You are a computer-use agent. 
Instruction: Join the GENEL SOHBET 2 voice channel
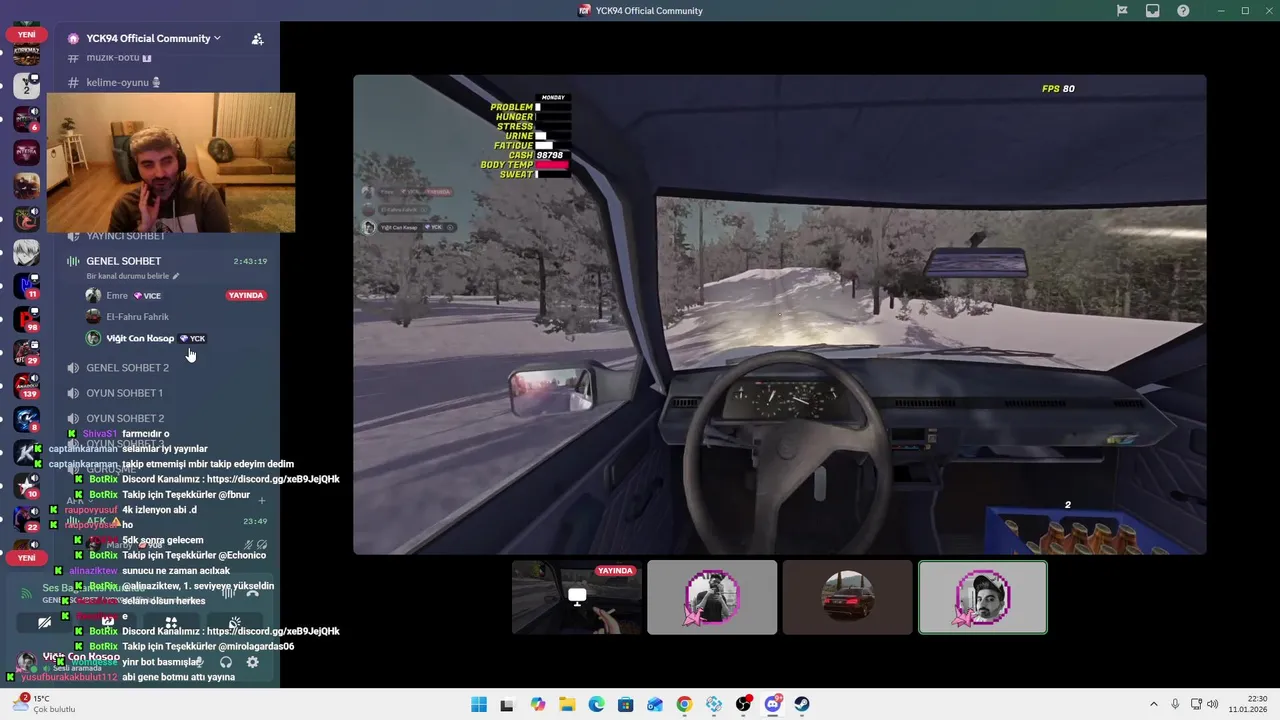(127, 368)
